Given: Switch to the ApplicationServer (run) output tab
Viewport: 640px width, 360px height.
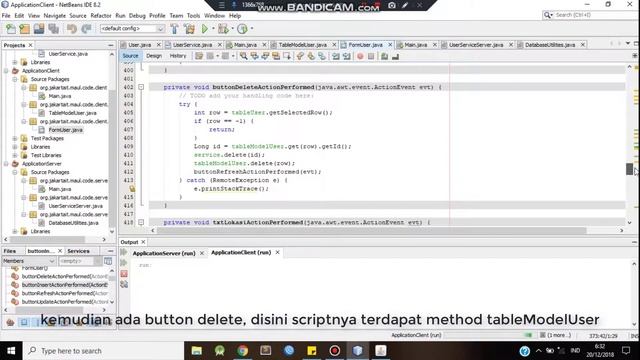Looking at the screenshot, I should pos(164,253).
